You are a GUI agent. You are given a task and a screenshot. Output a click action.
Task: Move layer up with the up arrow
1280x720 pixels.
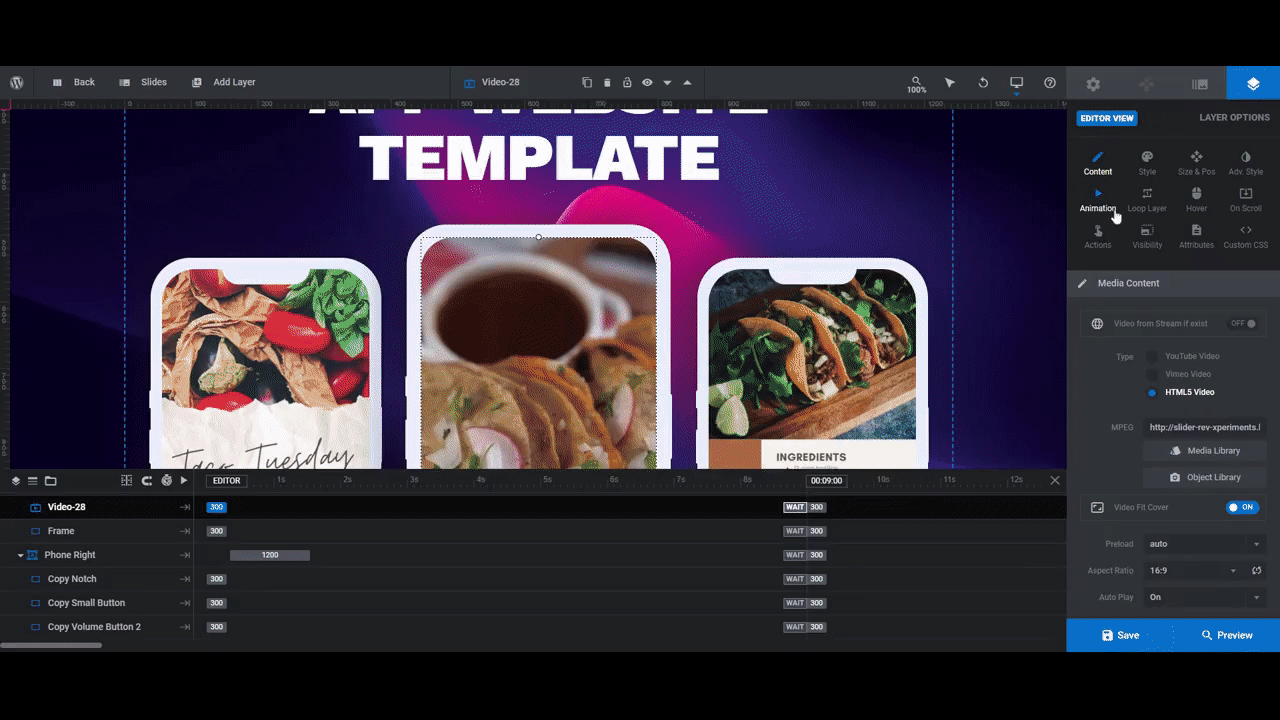point(687,83)
